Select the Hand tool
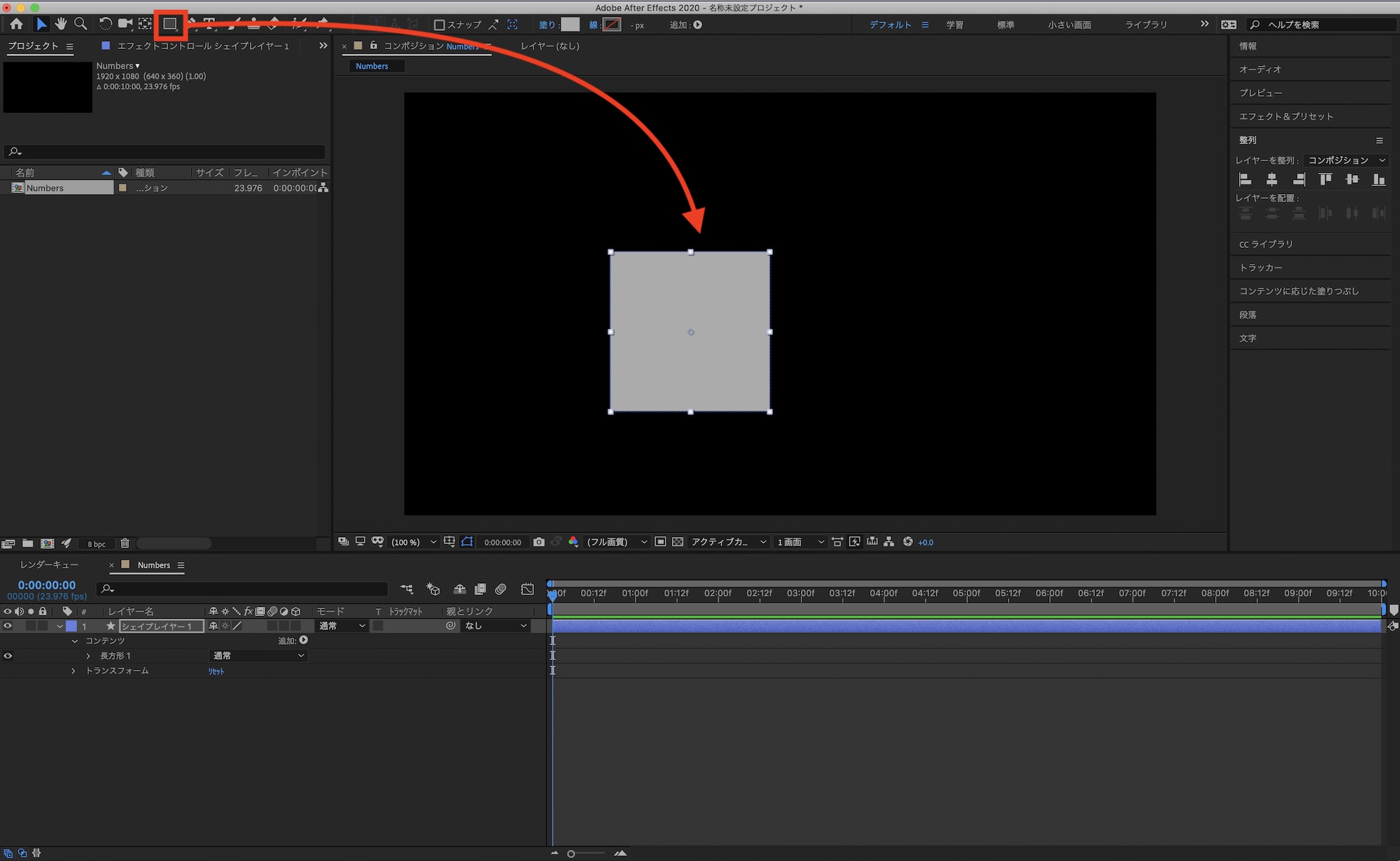 click(x=61, y=24)
